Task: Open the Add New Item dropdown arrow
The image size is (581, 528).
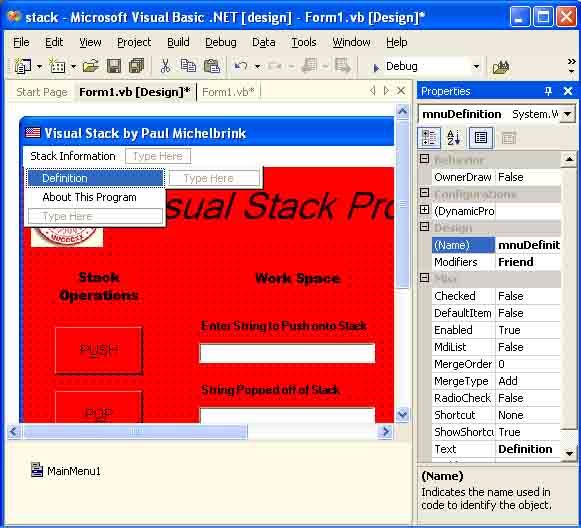Action: 73,67
